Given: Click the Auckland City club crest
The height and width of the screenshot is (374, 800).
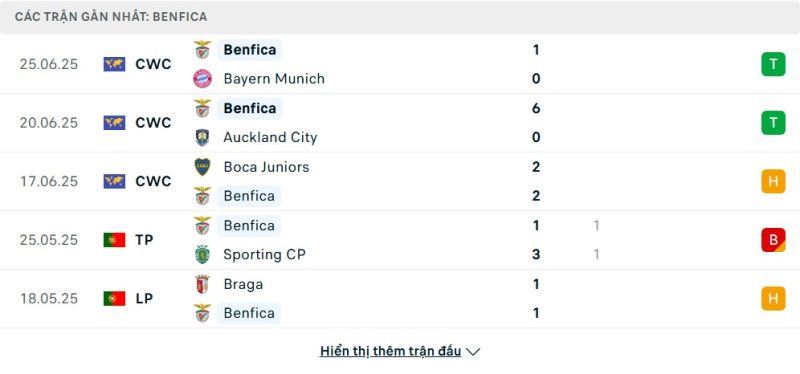Looking at the screenshot, I should (203, 137).
